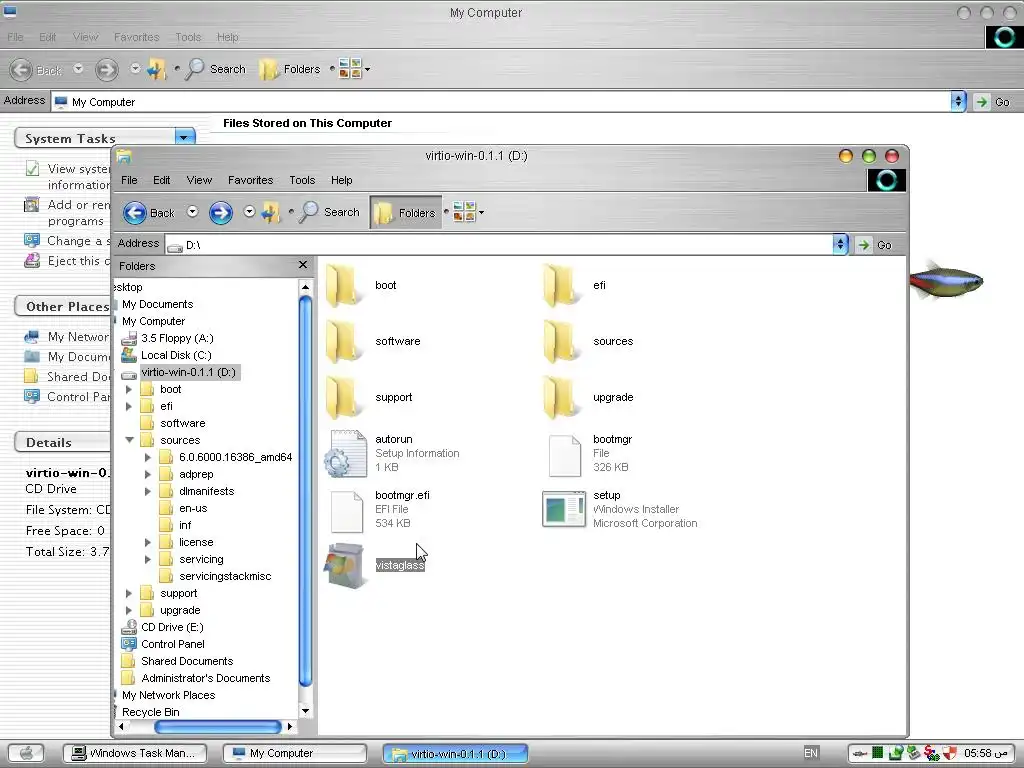This screenshot has width=1024, height=768.
Task: Open Search in the D: window toolbar
Action: tap(329, 212)
